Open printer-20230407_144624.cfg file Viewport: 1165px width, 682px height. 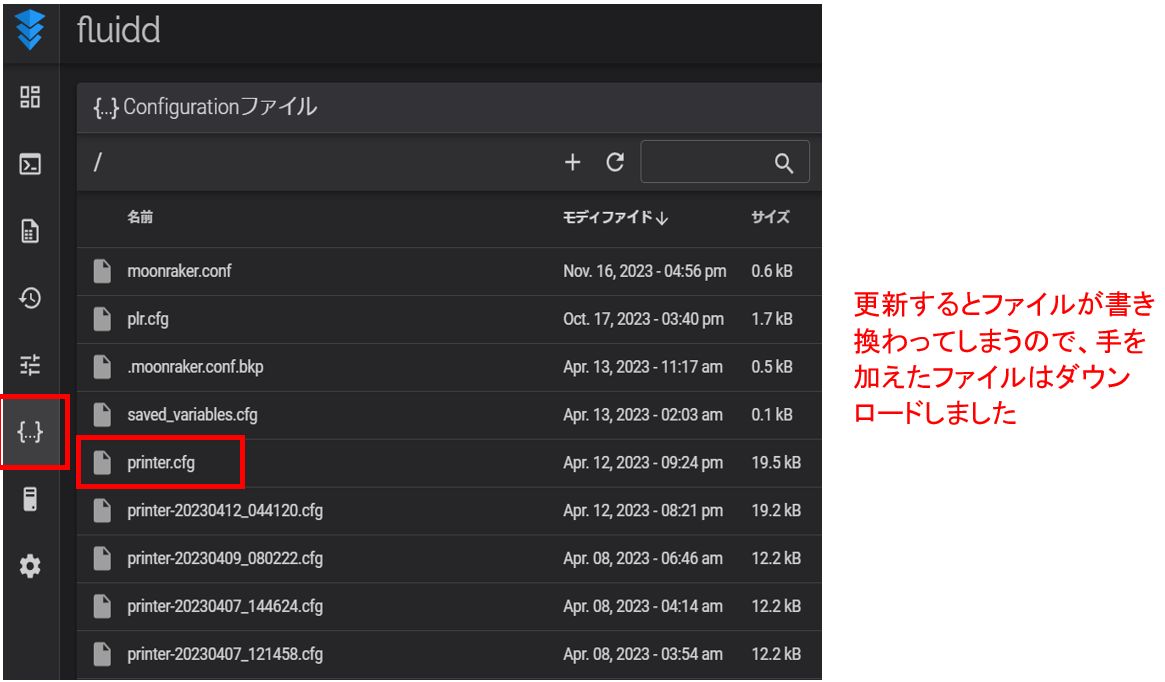[x=225, y=607]
